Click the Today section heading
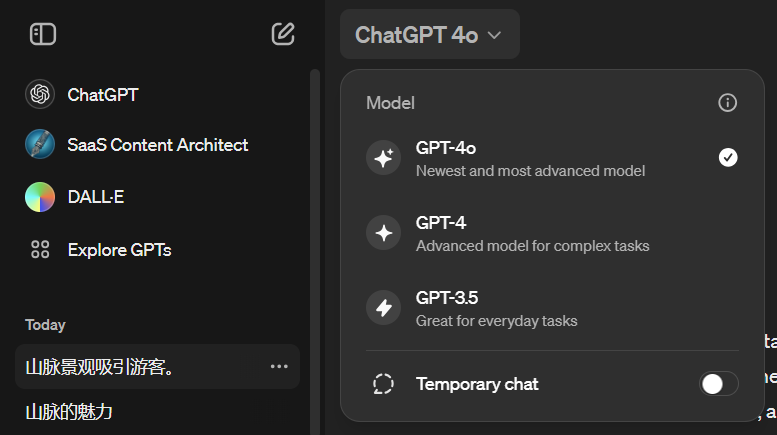Image resolution: width=777 pixels, height=435 pixels. [45, 325]
